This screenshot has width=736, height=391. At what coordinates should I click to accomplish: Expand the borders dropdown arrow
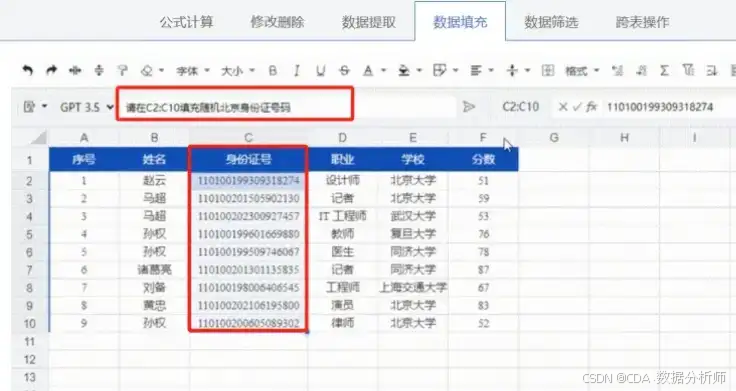pyautogui.click(x=455, y=71)
